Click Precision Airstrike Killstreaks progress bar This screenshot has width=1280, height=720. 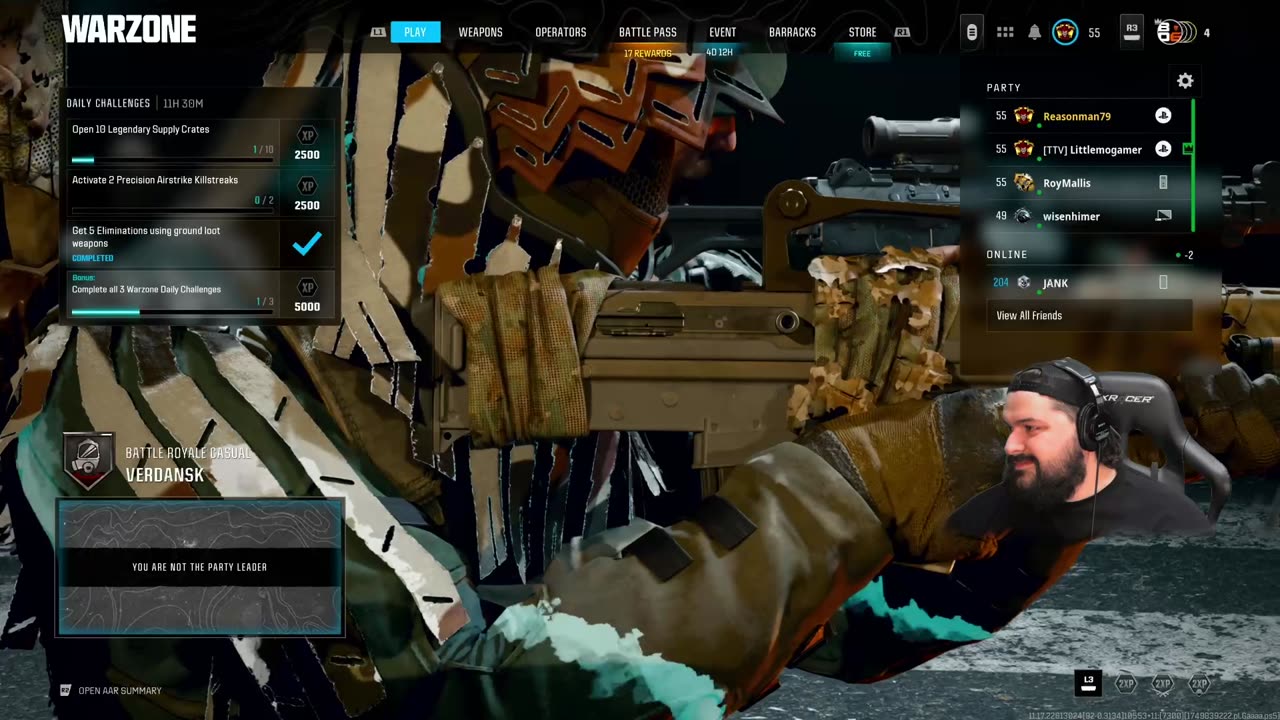pos(172,210)
